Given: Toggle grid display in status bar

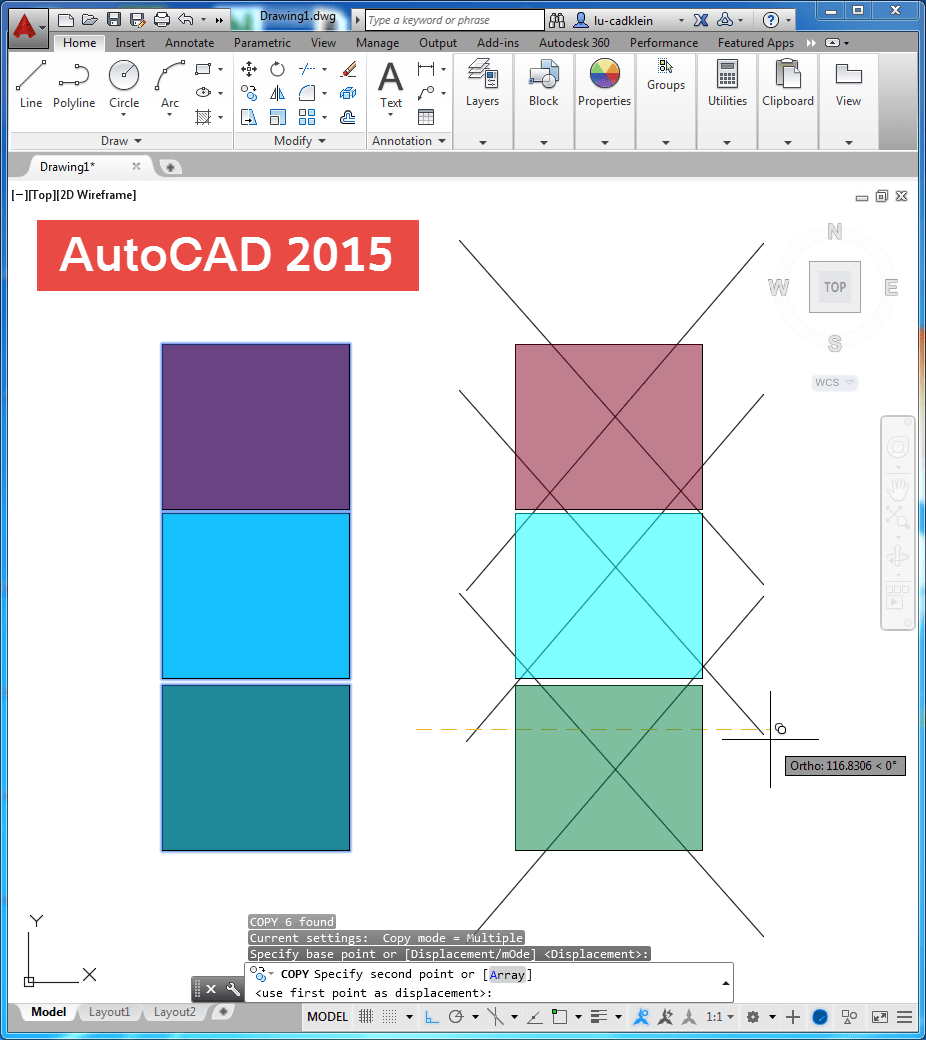Looking at the screenshot, I should click(365, 1016).
